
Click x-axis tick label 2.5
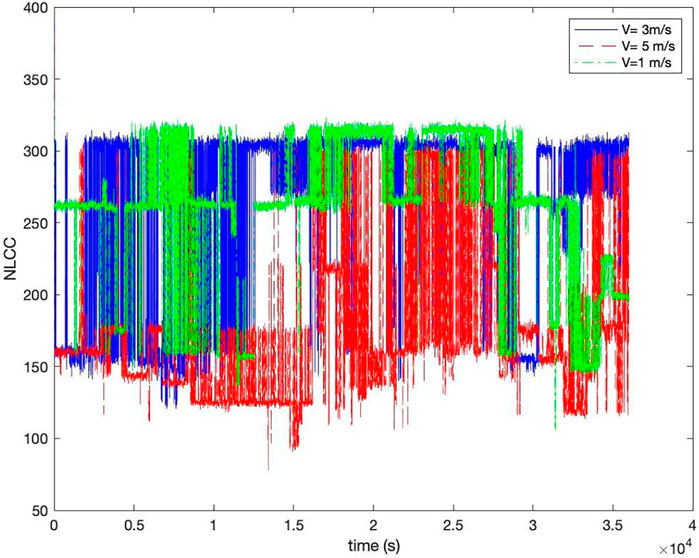coord(453,525)
